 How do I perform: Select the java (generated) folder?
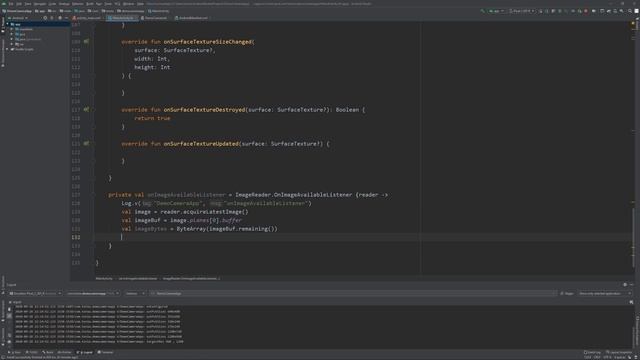click(x=28, y=39)
